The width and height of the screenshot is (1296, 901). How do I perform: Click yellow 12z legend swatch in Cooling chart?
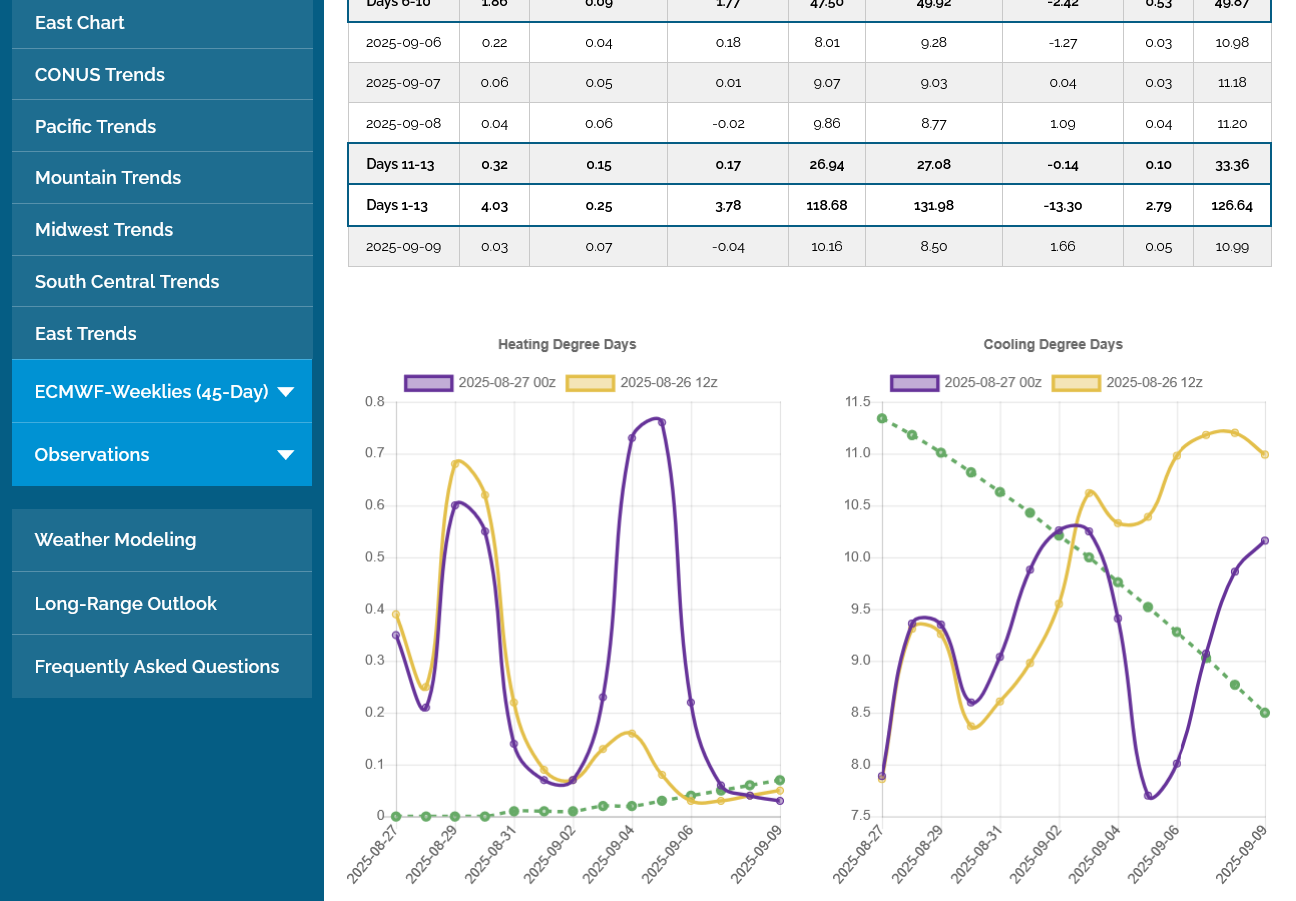(x=1076, y=383)
